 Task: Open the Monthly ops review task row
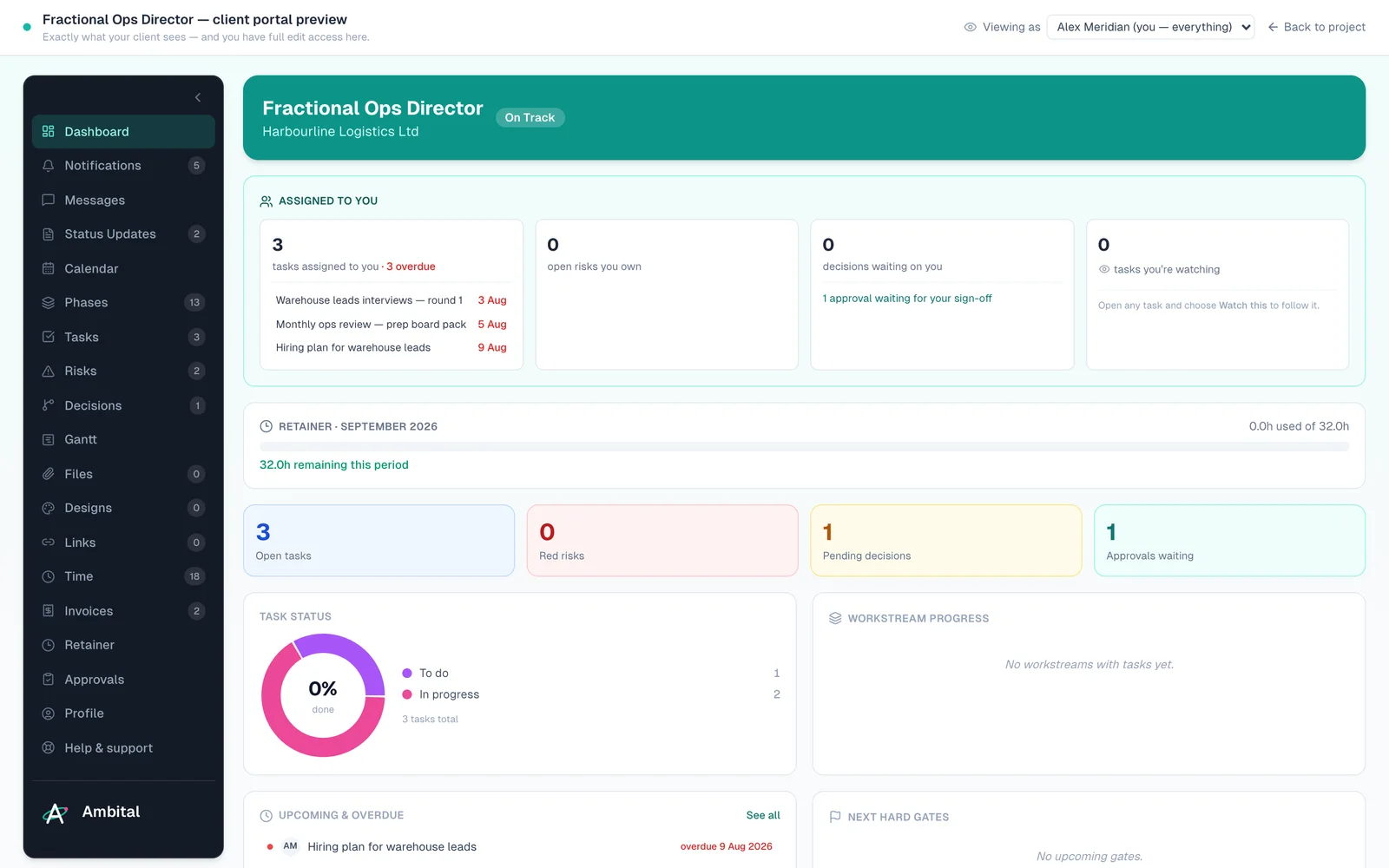click(x=392, y=324)
